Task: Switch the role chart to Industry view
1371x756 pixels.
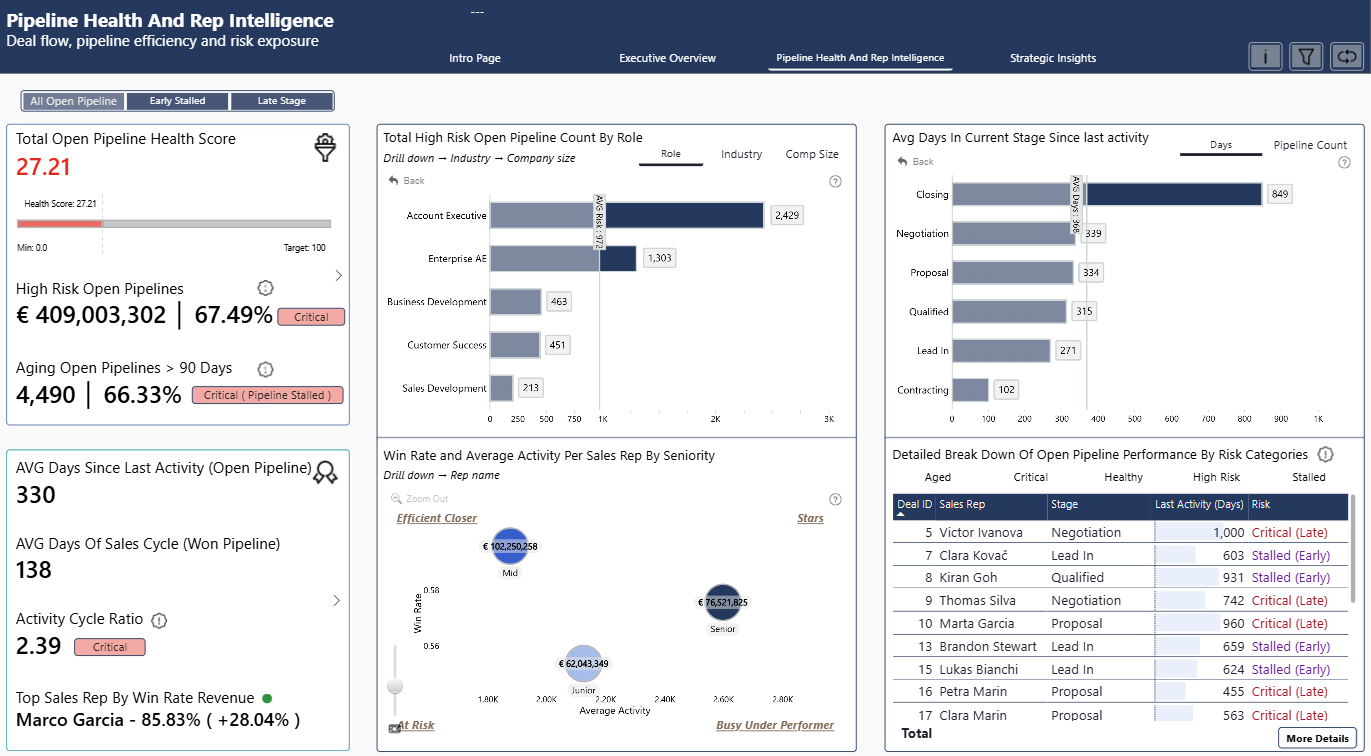Action: coord(742,154)
